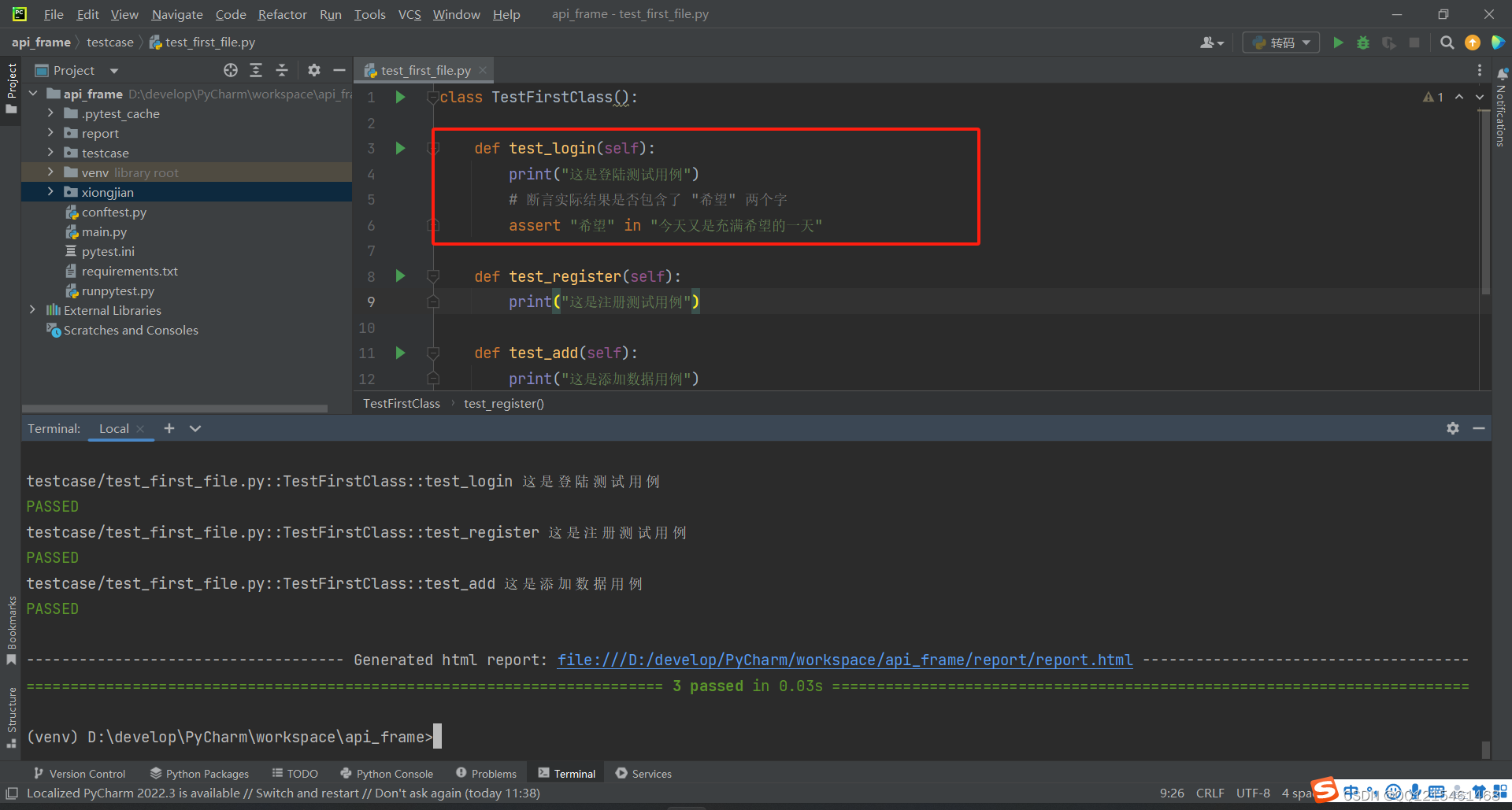Image resolution: width=1512 pixels, height=810 pixels.
Task: Open the Services tool window
Action: 643,774
